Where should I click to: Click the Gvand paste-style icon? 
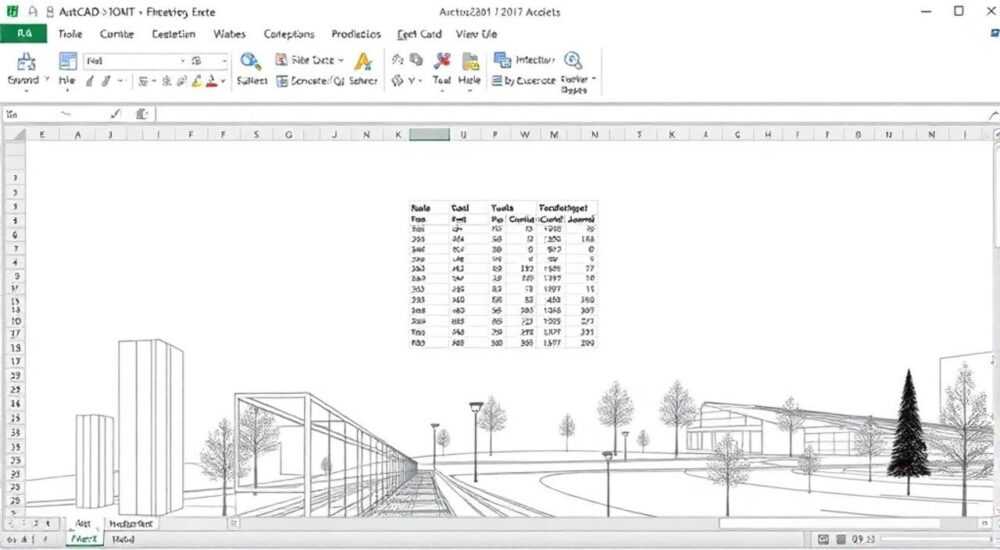(26, 62)
